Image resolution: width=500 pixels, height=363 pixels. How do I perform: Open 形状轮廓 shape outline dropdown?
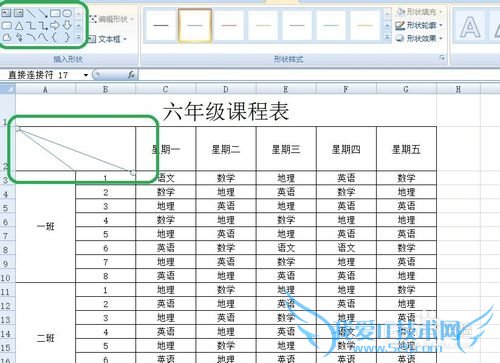419,25
